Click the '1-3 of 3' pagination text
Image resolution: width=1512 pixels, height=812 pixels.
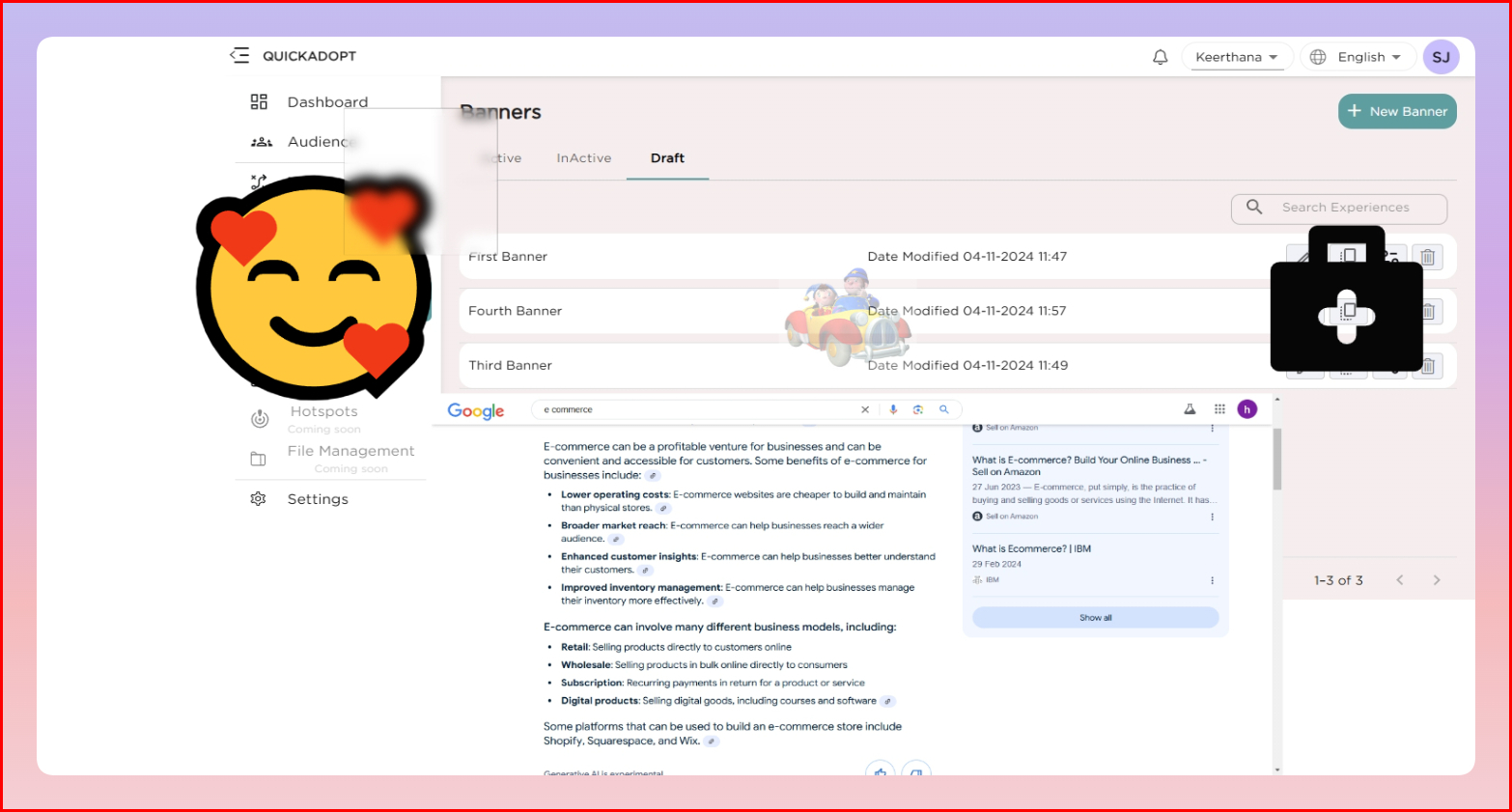pyautogui.click(x=1338, y=580)
